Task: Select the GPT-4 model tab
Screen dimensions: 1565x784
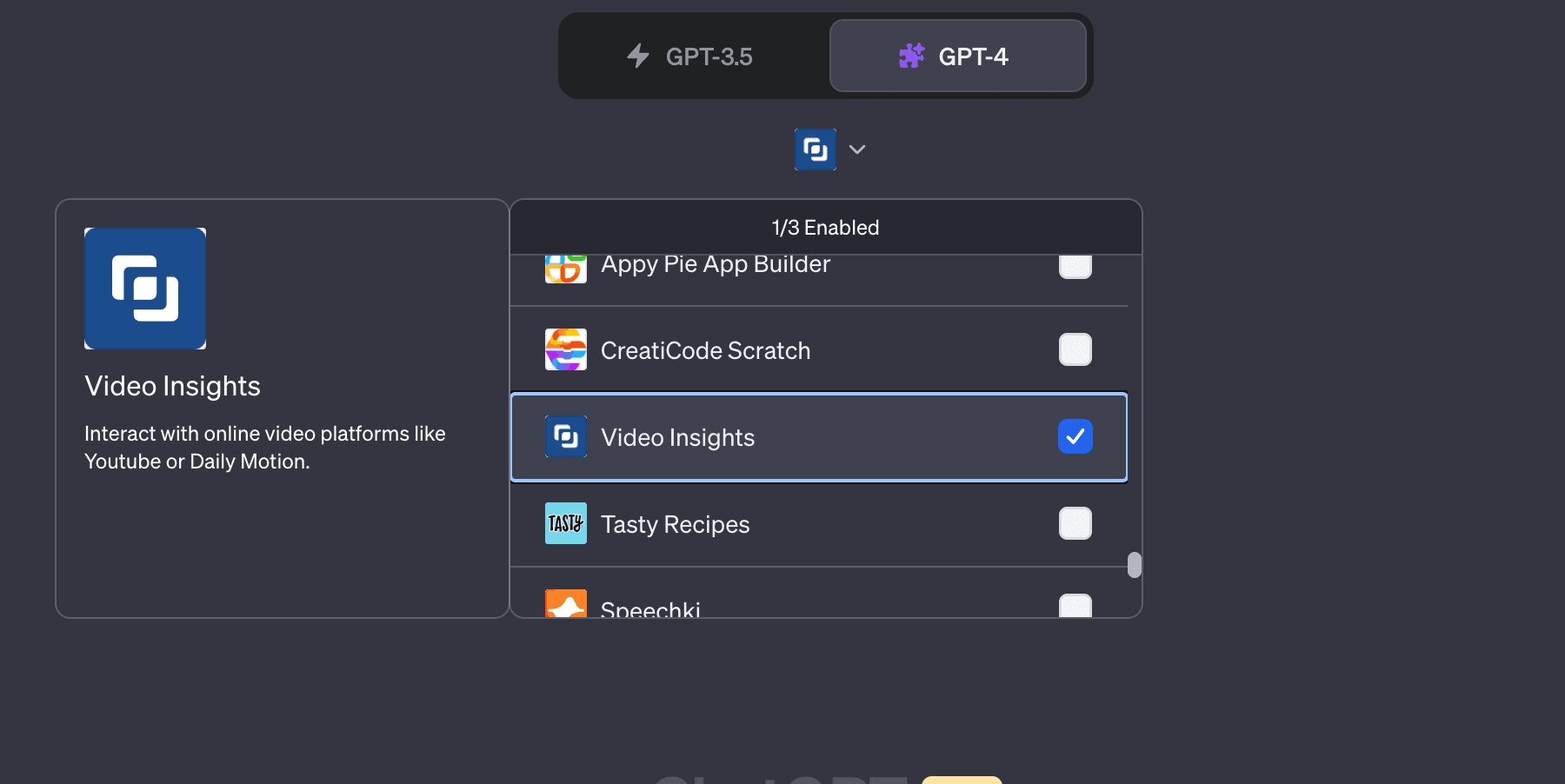Action: tap(958, 56)
